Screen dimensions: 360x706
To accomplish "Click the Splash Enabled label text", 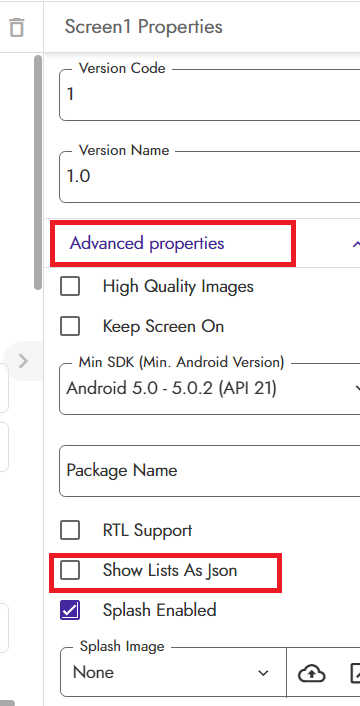I will coord(159,610).
